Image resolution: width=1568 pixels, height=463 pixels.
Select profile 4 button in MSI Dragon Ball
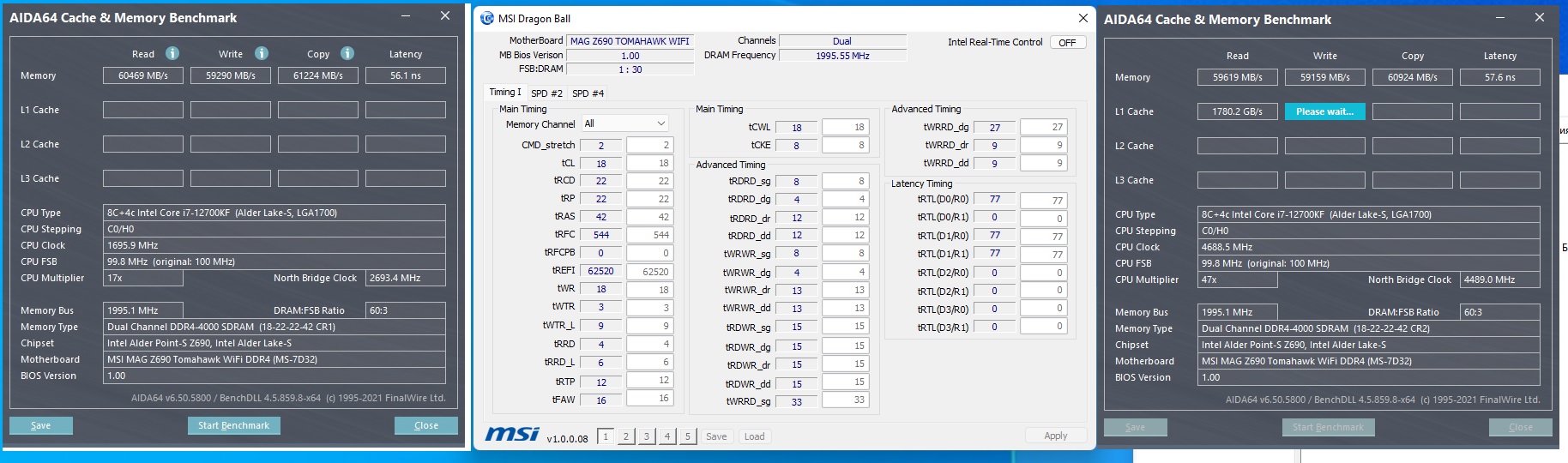pos(667,436)
